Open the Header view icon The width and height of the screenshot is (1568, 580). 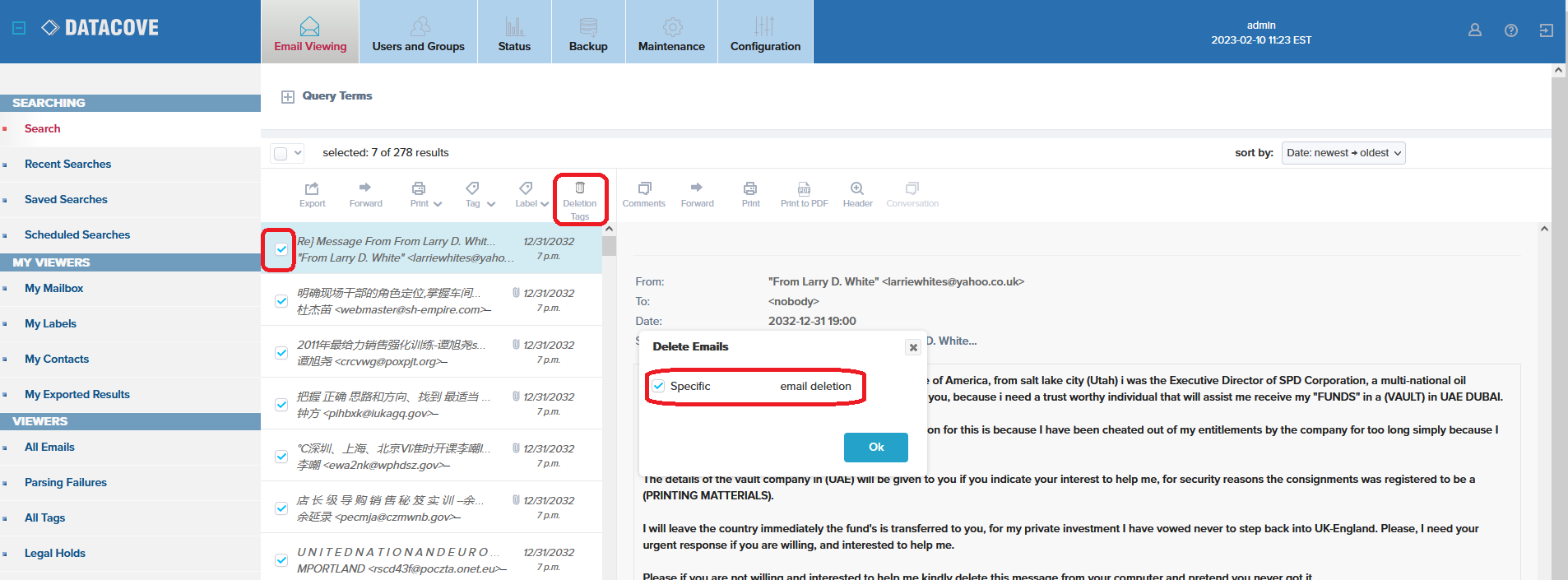(x=857, y=188)
